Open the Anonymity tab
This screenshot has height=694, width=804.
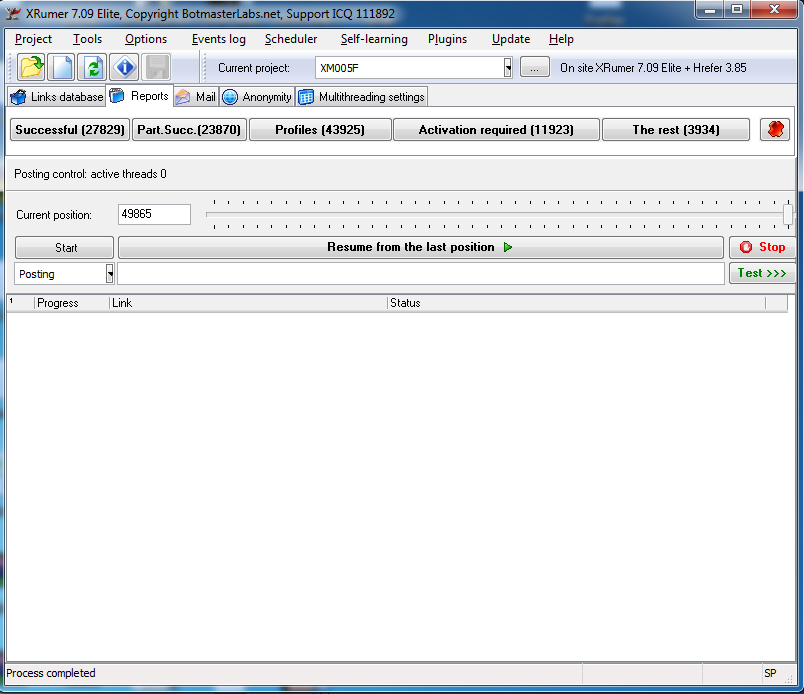257,96
